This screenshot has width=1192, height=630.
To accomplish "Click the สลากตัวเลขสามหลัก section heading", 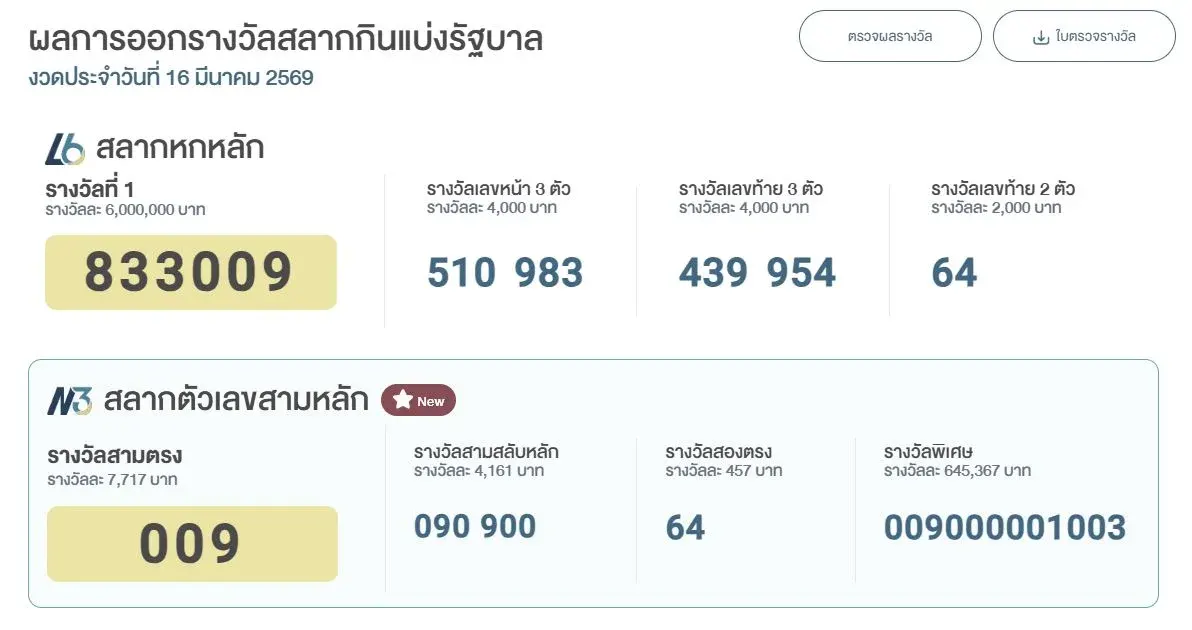I will (x=236, y=401).
